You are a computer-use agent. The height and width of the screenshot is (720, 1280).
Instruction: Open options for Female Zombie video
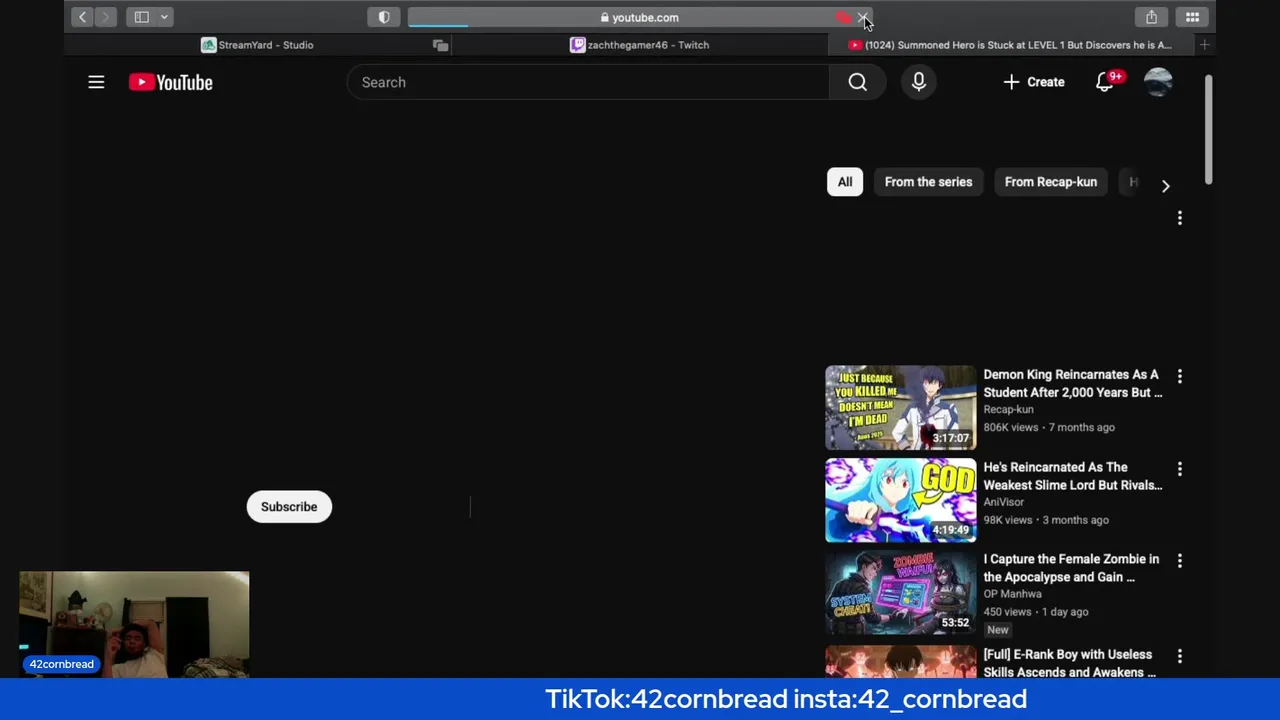pos(1180,561)
